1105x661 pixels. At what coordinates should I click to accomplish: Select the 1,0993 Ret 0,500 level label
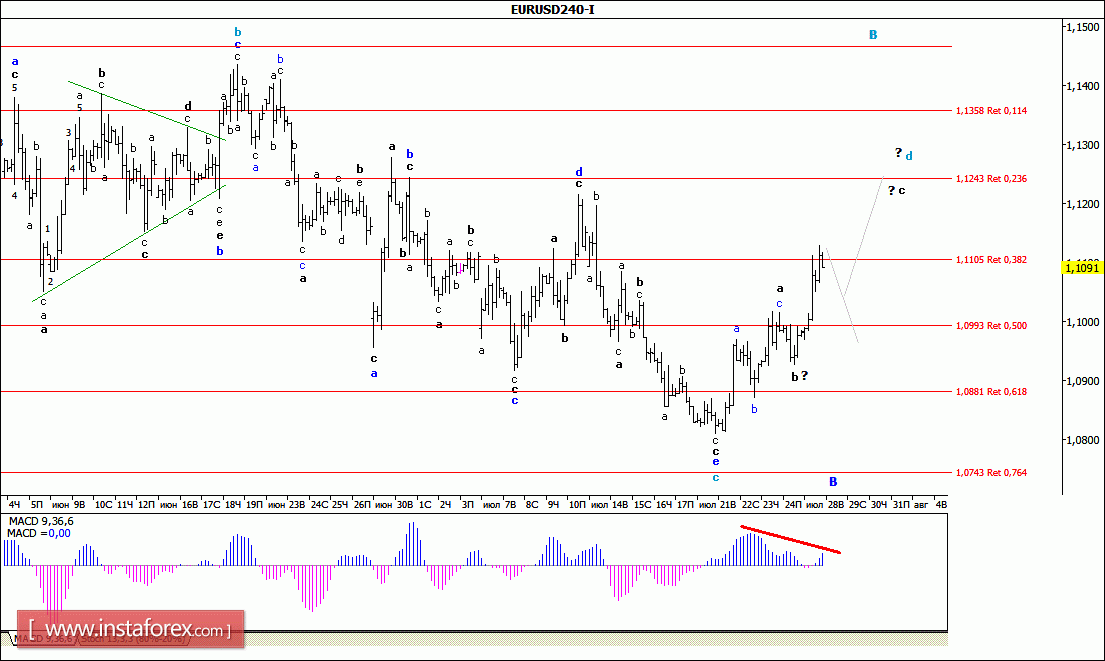(x=992, y=326)
